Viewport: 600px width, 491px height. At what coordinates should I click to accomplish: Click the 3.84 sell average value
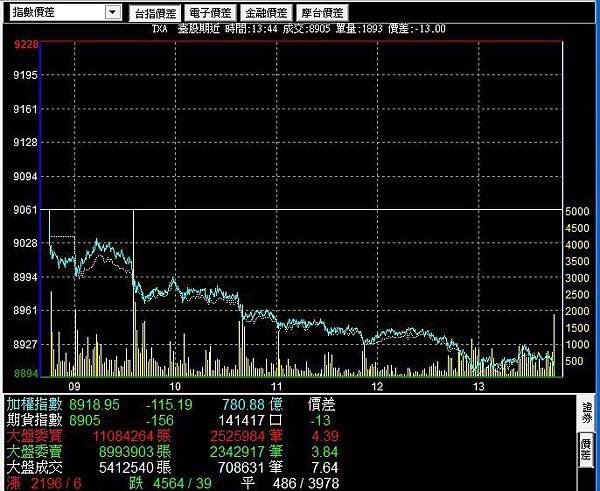pyautogui.click(x=325, y=452)
